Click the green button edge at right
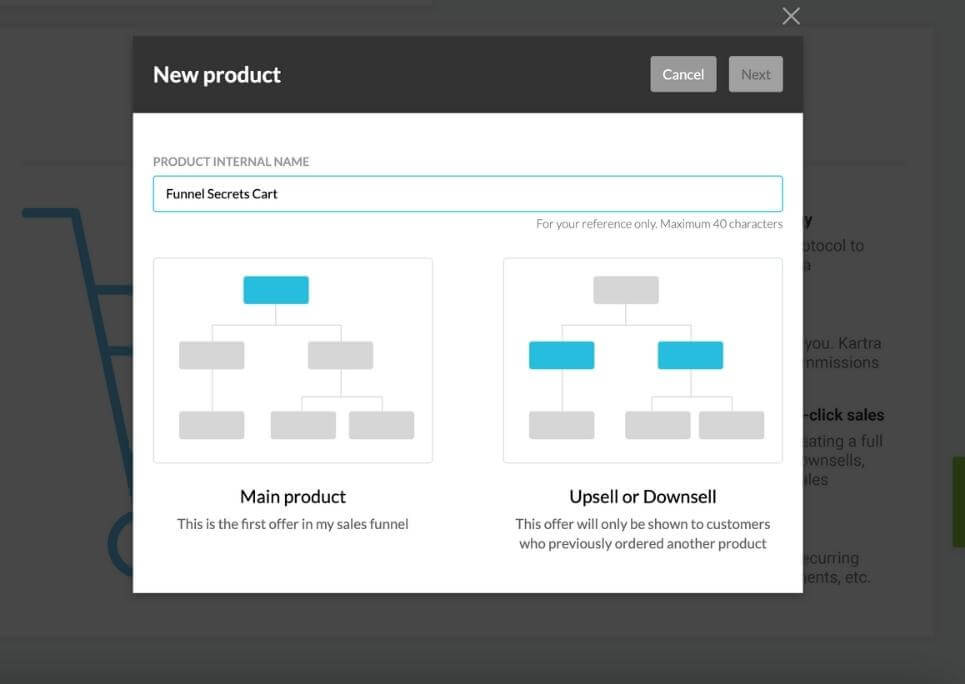The height and width of the screenshot is (684, 965). coord(959,502)
